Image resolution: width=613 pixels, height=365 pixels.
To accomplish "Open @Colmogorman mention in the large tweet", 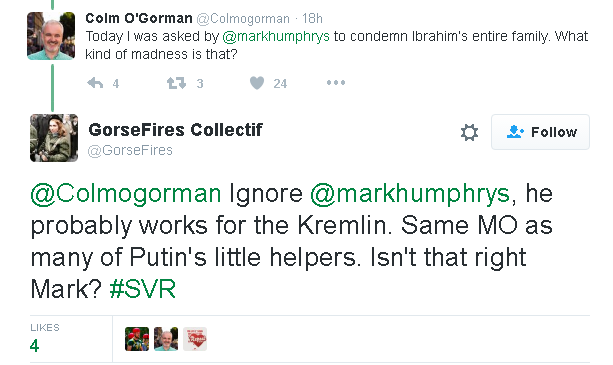I will 126,194.
